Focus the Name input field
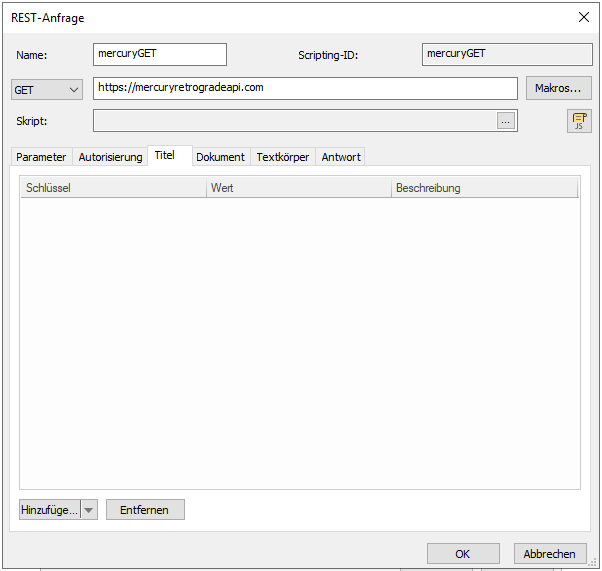This screenshot has height=571, width=602. [x=160, y=55]
